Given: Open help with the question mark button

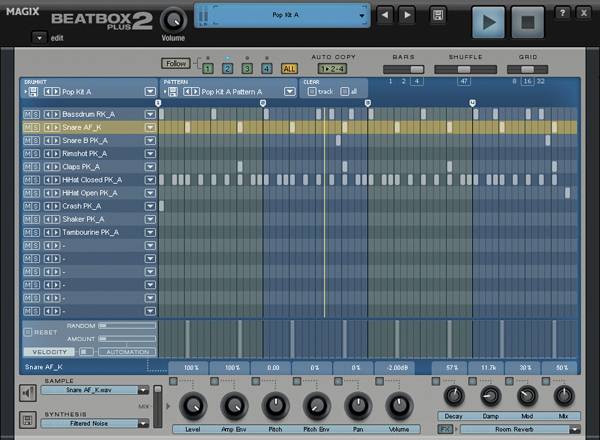Looking at the screenshot, I should 562,13.
